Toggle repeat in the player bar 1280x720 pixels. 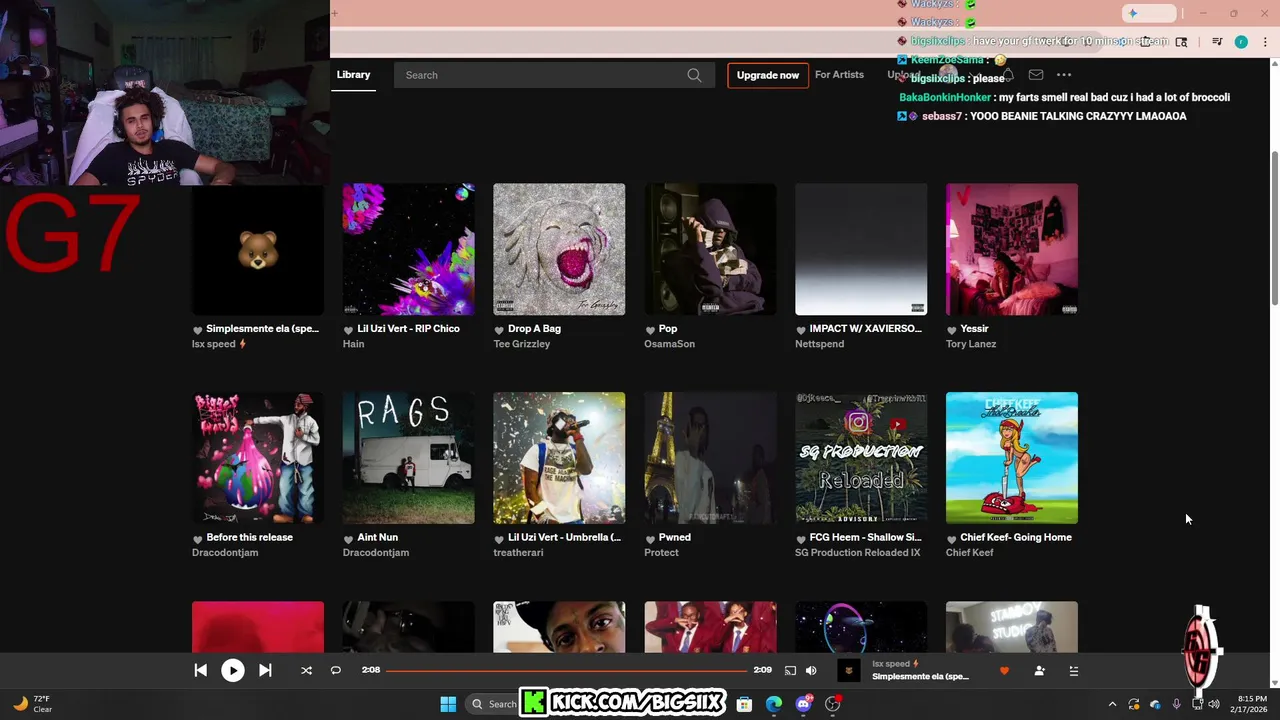[336, 671]
